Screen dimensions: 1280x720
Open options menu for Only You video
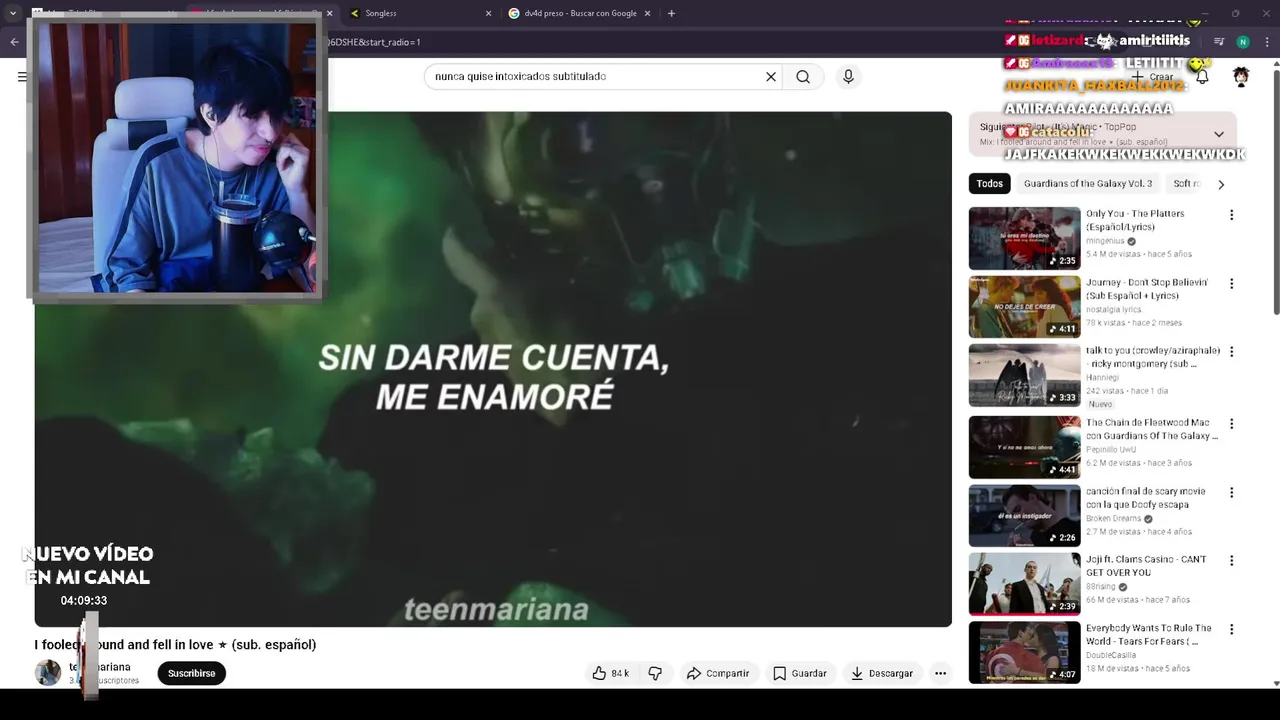[1231, 215]
